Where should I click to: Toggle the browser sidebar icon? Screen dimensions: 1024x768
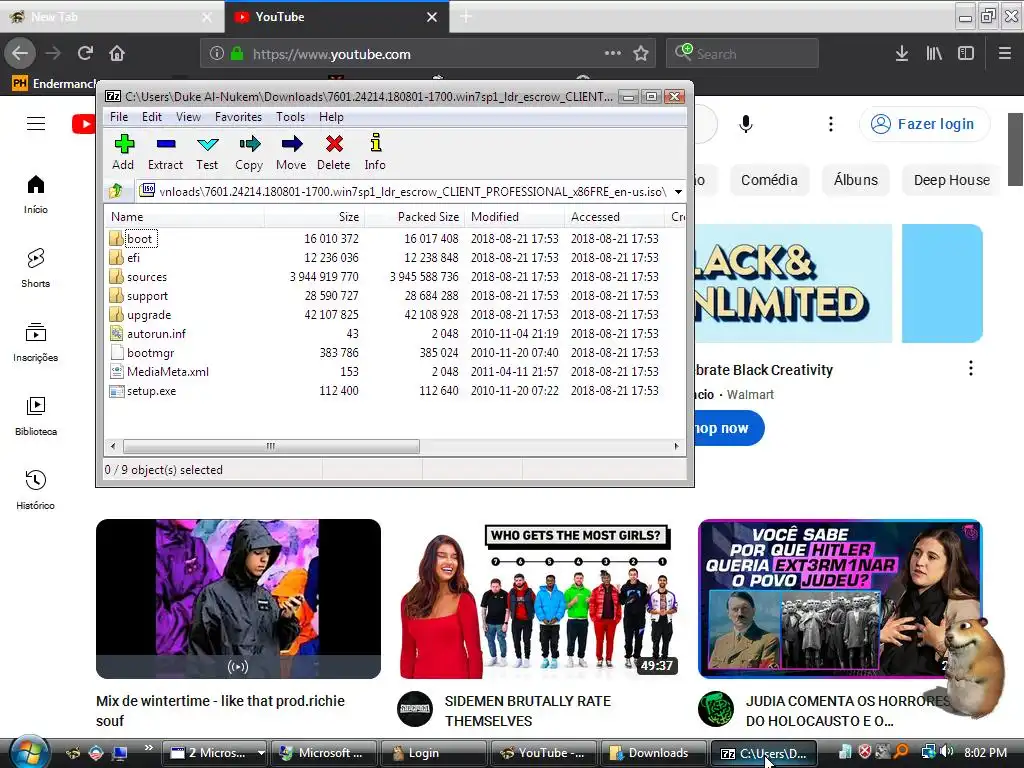(x=966, y=54)
